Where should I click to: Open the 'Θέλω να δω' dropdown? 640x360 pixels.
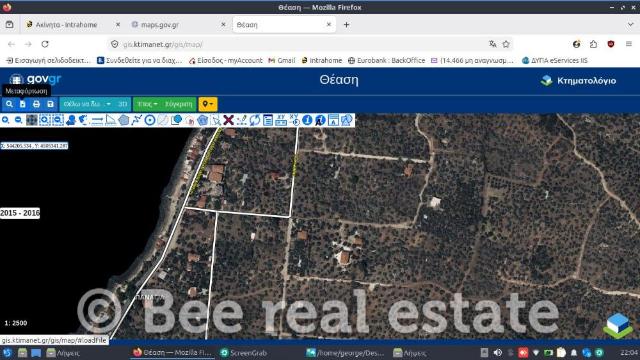[x=87, y=104]
